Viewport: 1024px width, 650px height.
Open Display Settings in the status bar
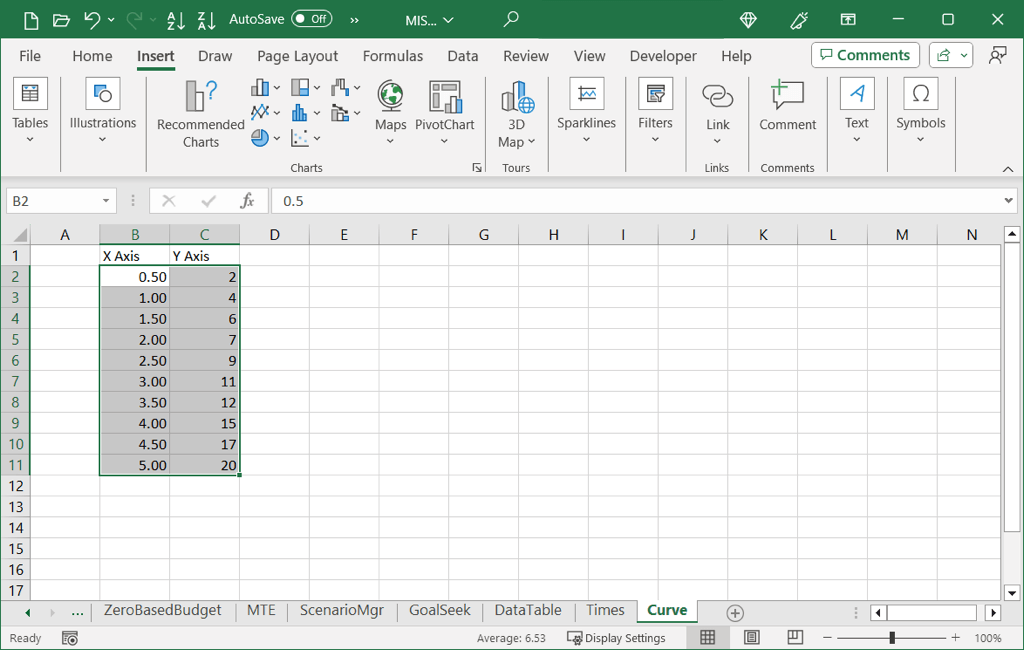coord(616,638)
